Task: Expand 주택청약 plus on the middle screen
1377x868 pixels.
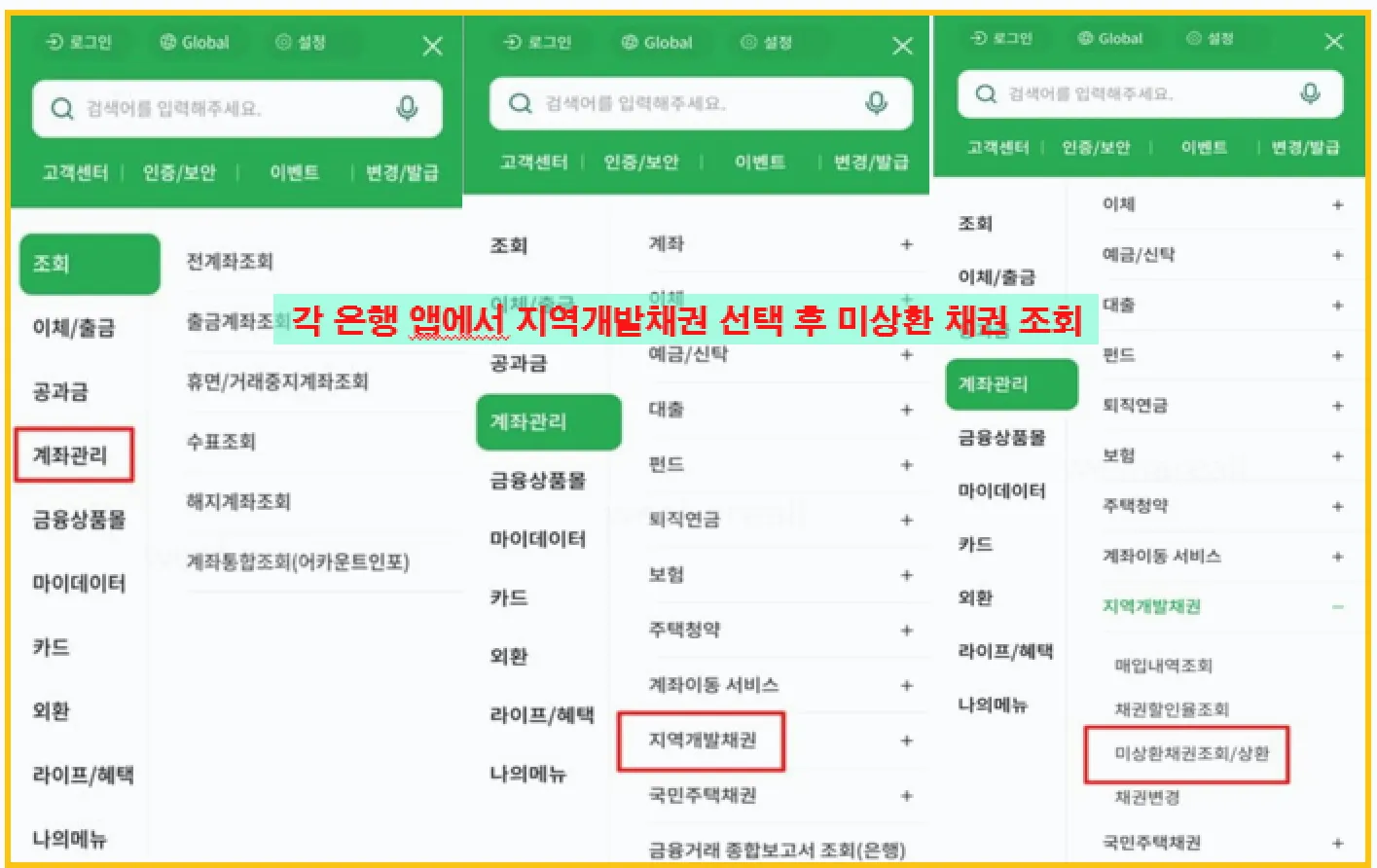Action: pyautogui.click(x=907, y=631)
